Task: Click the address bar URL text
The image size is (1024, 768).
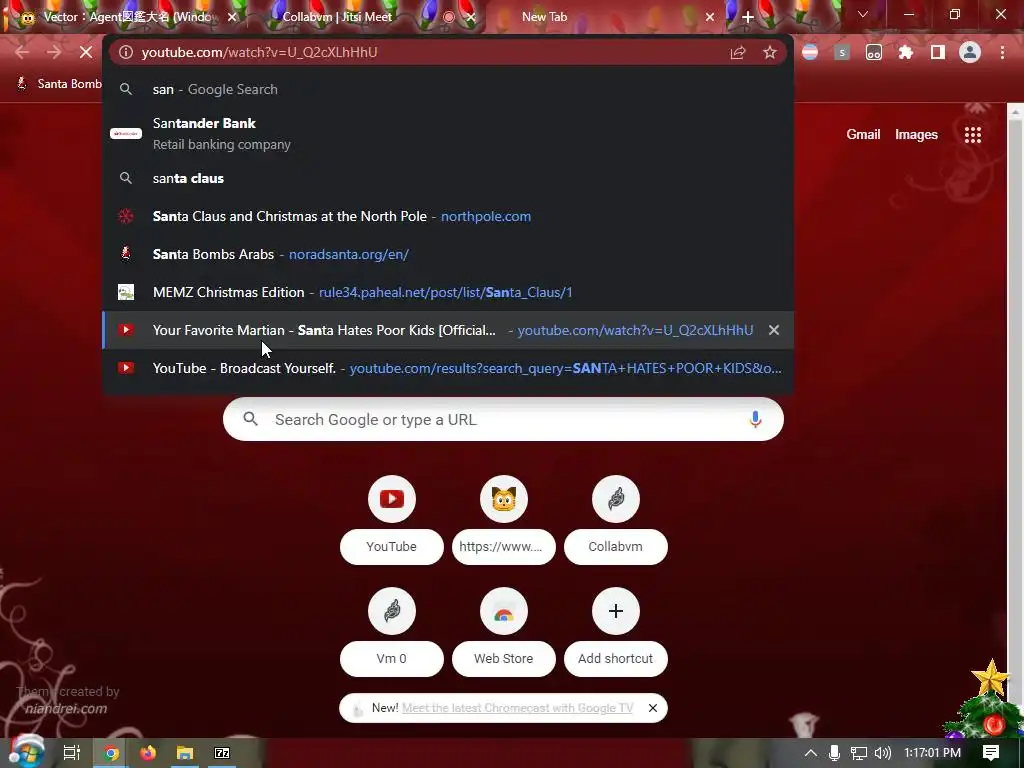Action: (x=259, y=52)
